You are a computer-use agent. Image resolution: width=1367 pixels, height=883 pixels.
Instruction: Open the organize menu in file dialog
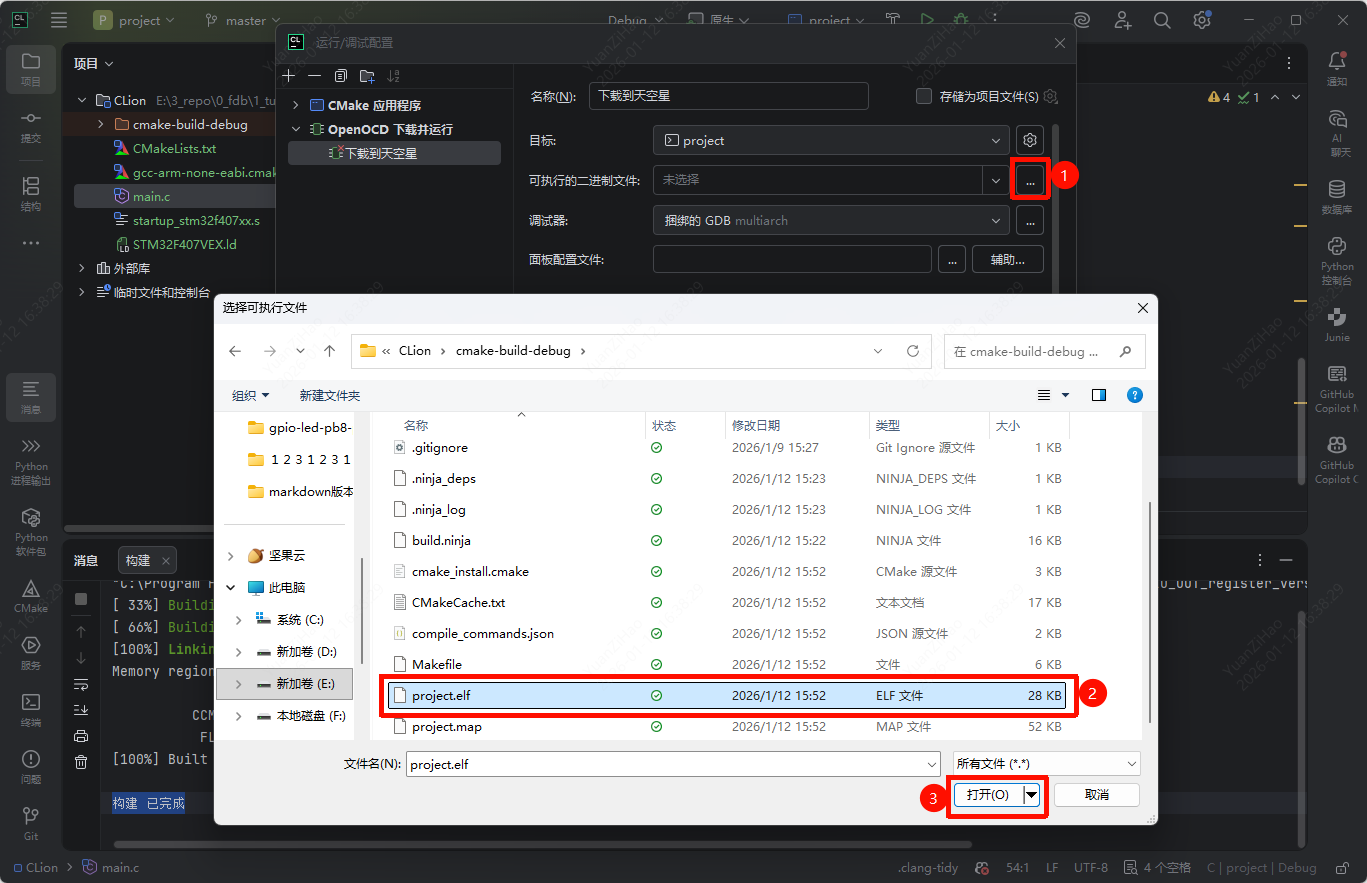click(x=251, y=395)
